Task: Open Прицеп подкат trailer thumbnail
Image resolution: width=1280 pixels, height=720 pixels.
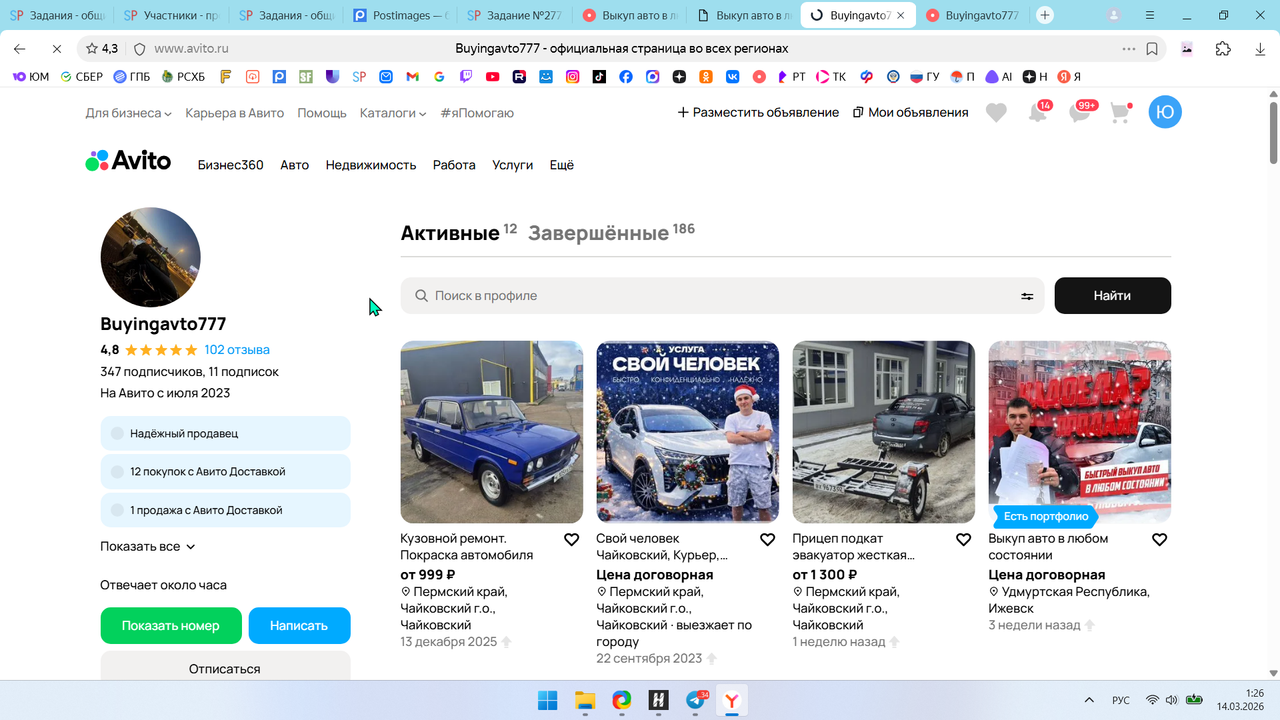Action: tap(884, 432)
